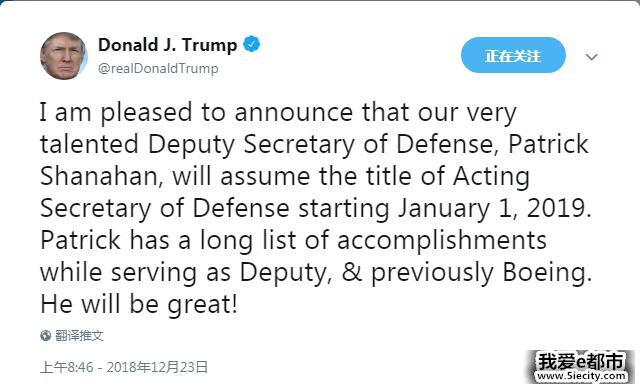This screenshot has height=389, width=640.
Task: Click the closing sentence "He will be great!"
Action: [x=139, y=305]
